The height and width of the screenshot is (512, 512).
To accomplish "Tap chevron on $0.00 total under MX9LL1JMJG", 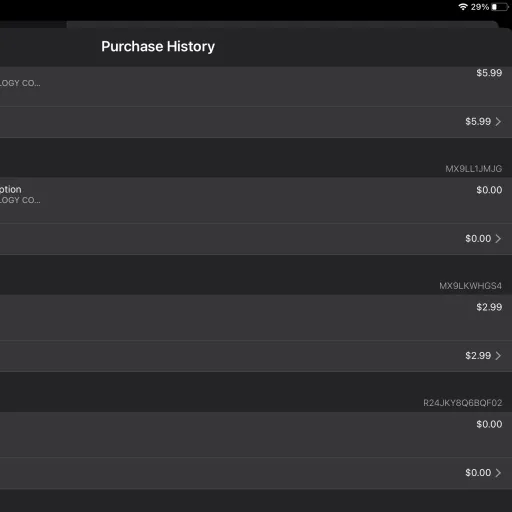I will (x=498, y=239).
